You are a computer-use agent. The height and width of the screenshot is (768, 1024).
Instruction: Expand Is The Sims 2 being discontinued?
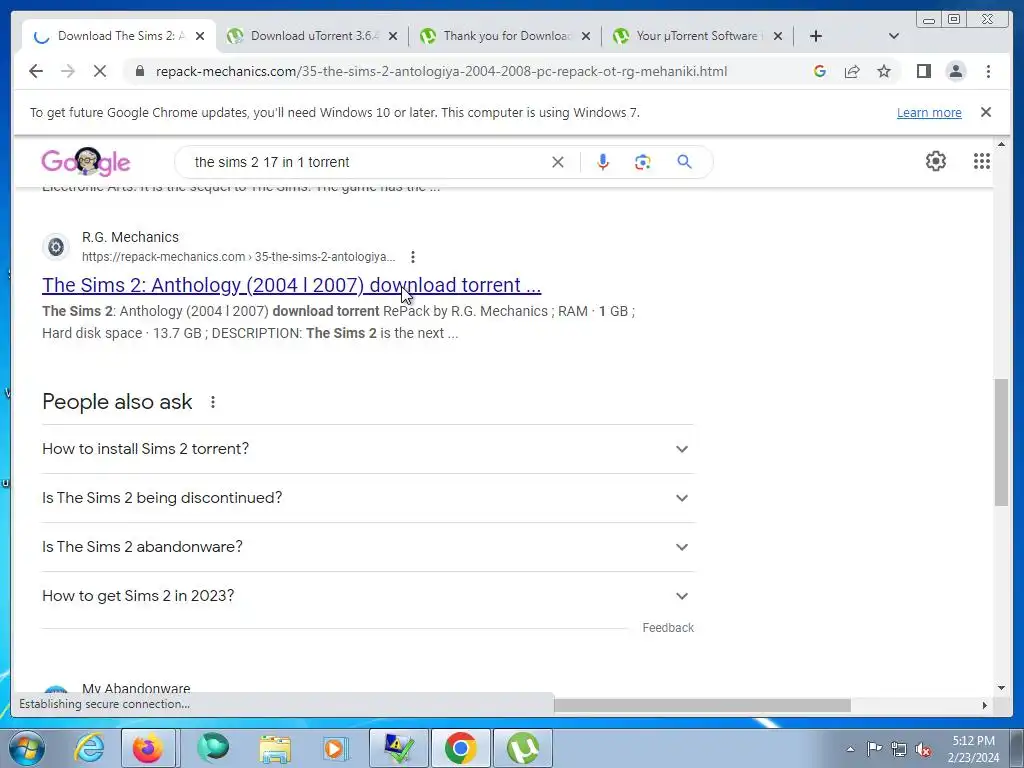pyautogui.click(x=368, y=498)
